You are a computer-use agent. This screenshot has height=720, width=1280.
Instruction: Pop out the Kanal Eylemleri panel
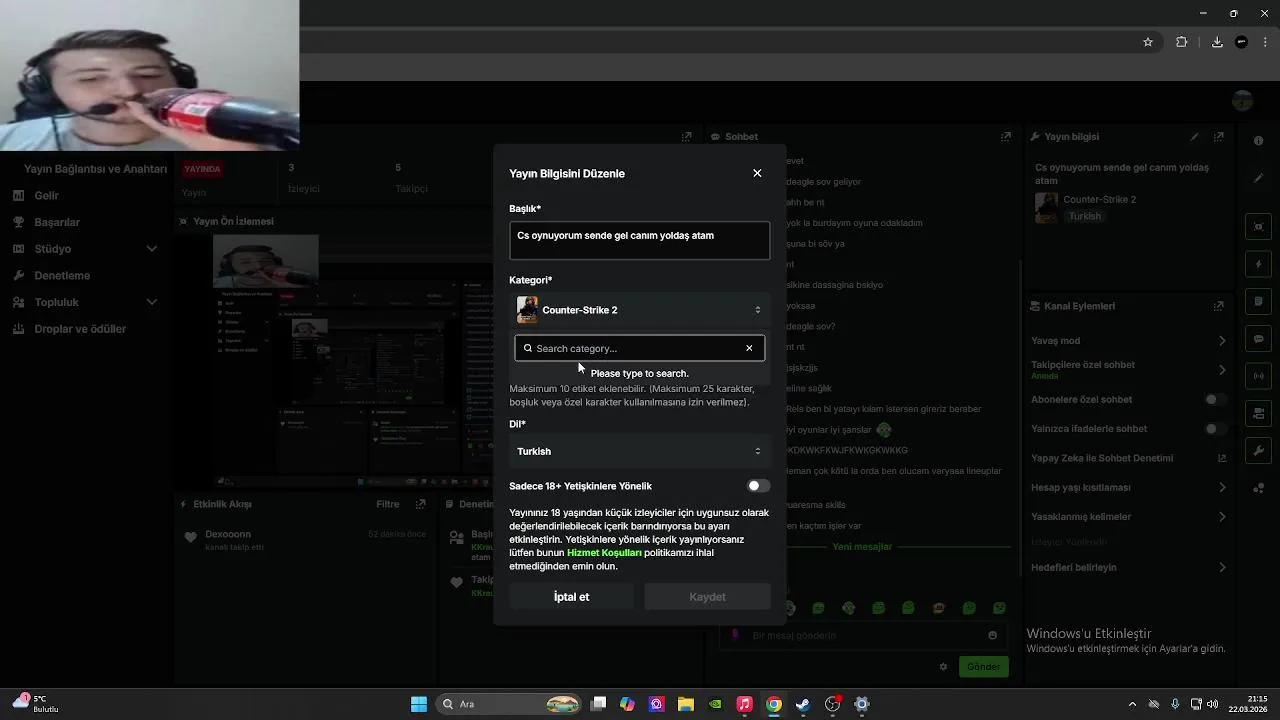pyautogui.click(x=1218, y=306)
